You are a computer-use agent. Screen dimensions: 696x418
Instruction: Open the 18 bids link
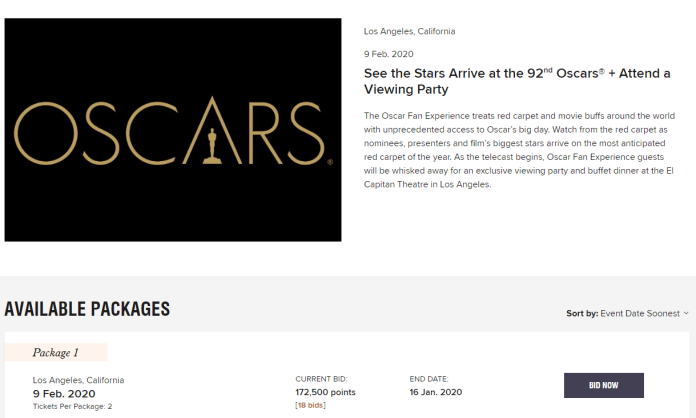point(310,405)
